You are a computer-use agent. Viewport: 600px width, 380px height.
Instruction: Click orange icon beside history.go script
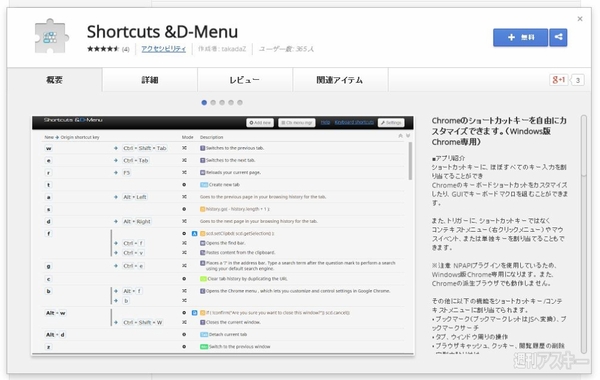(202, 209)
